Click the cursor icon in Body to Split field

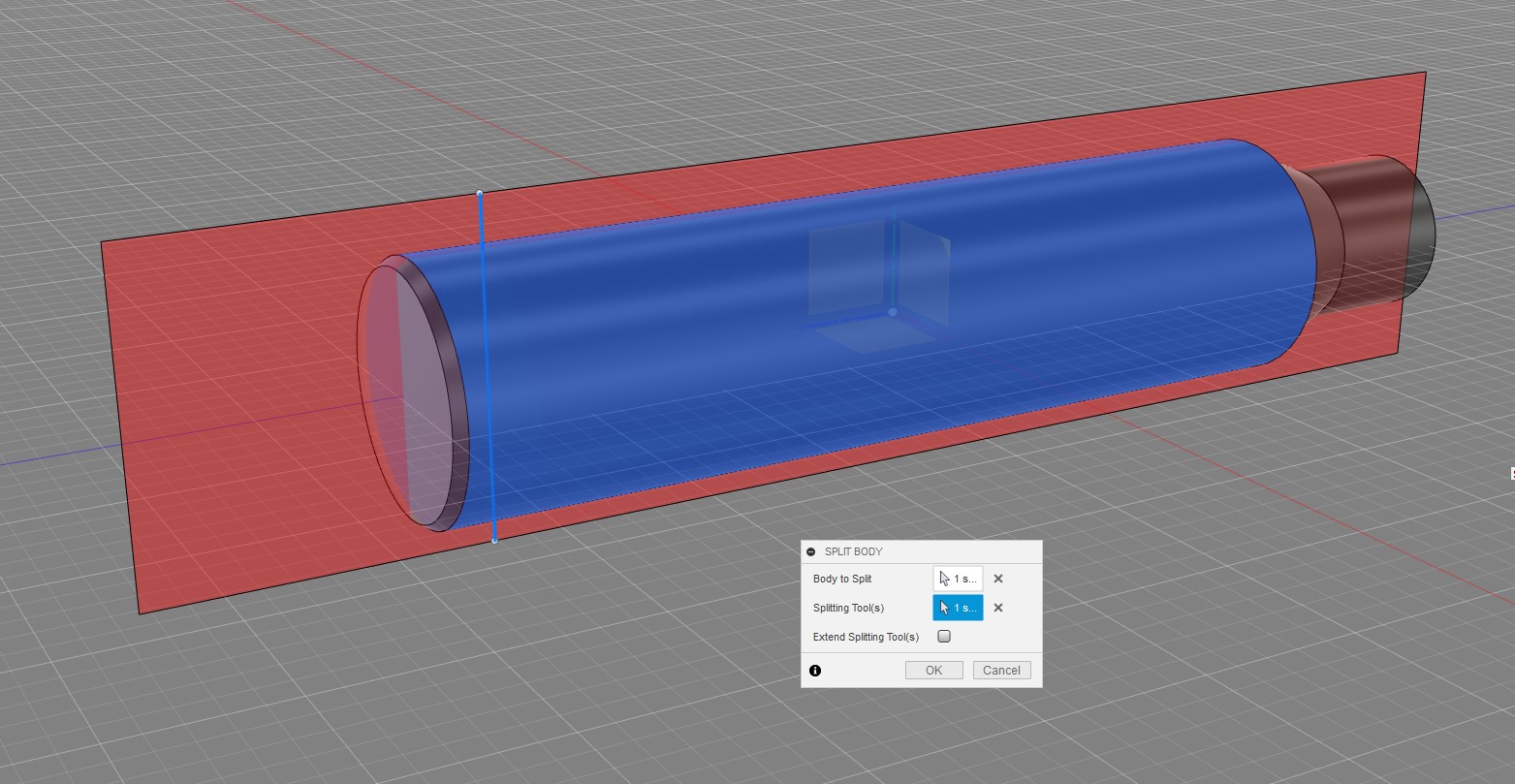[x=945, y=579]
